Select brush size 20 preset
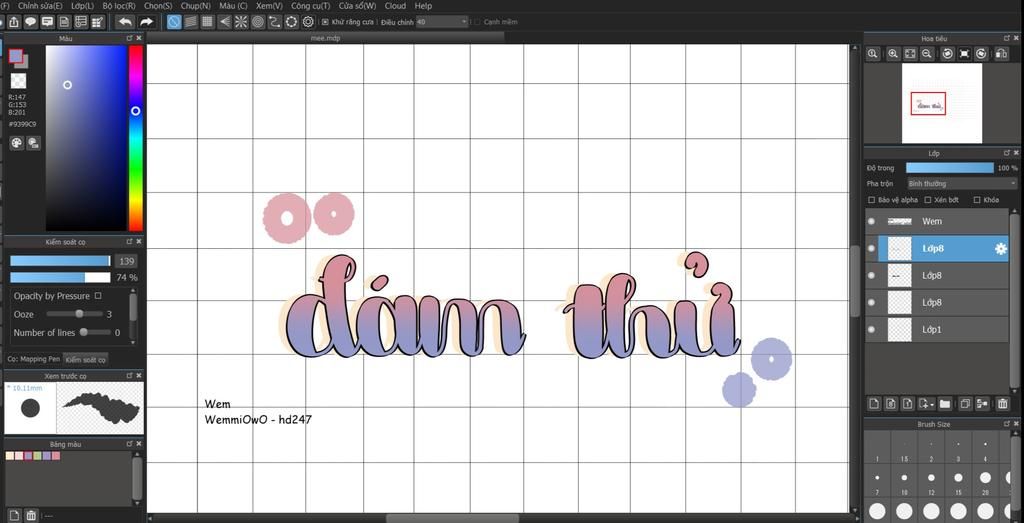Image resolution: width=1024 pixels, height=523 pixels. (985, 481)
